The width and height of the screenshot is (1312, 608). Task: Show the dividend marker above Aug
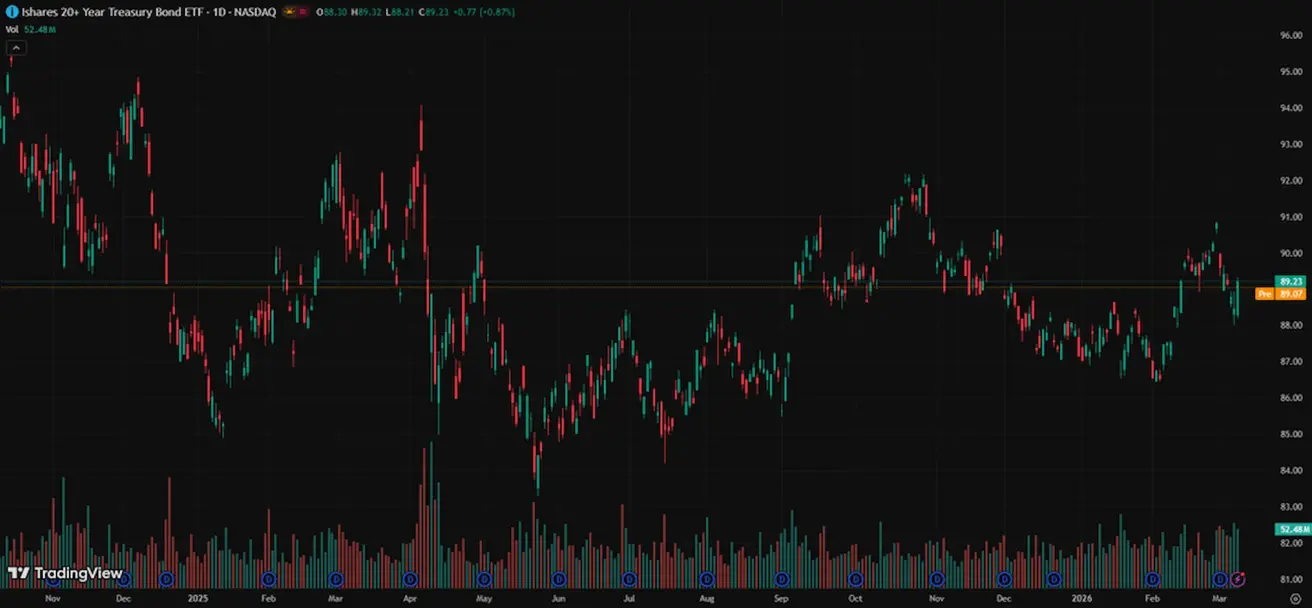707,579
